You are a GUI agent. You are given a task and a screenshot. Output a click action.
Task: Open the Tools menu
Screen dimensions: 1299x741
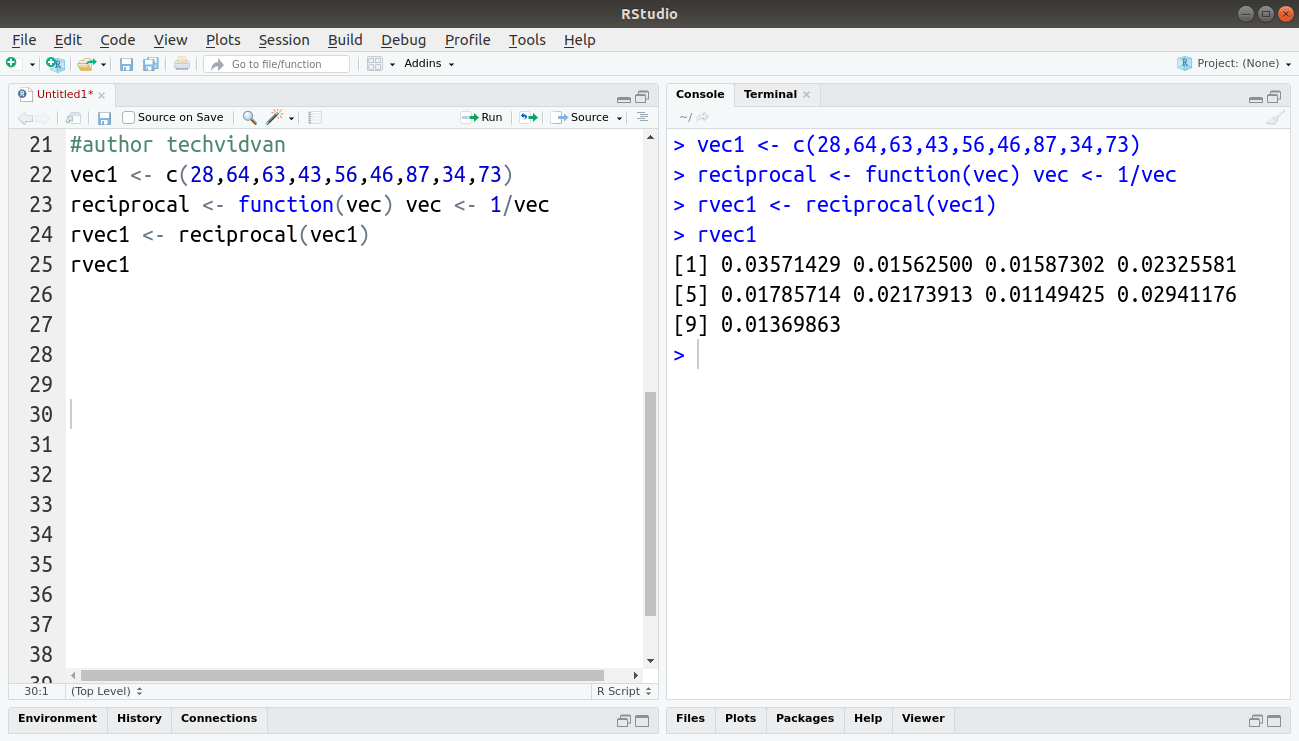point(527,40)
